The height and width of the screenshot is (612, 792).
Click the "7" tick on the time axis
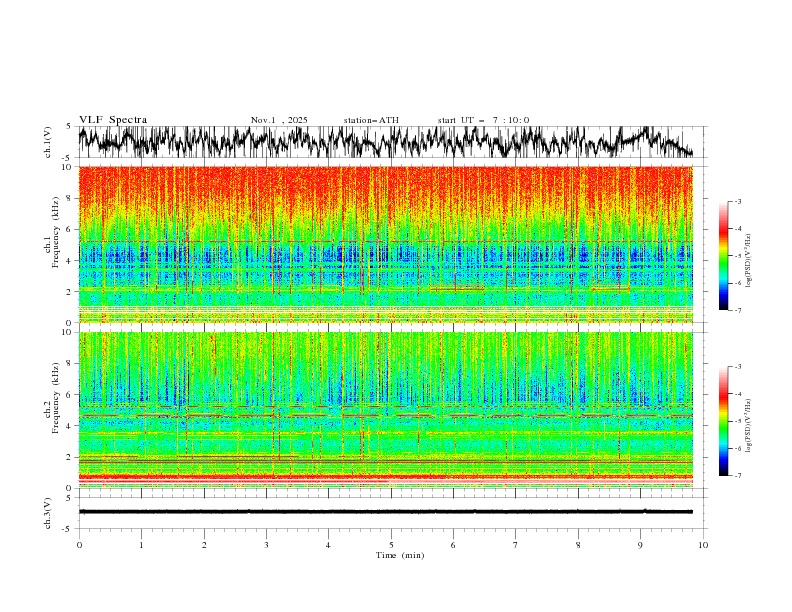tap(516, 545)
